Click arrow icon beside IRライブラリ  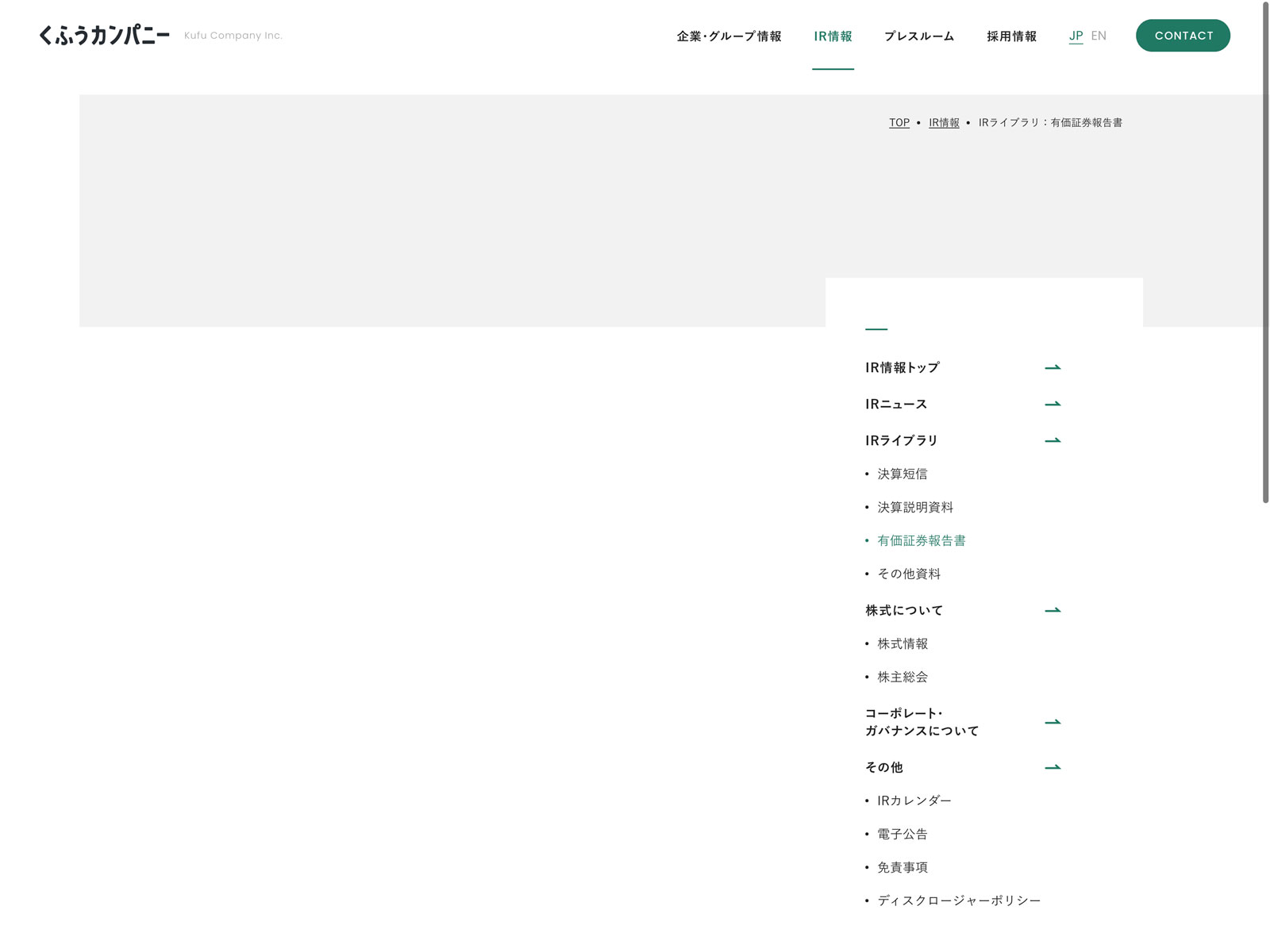pos(1053,440)
